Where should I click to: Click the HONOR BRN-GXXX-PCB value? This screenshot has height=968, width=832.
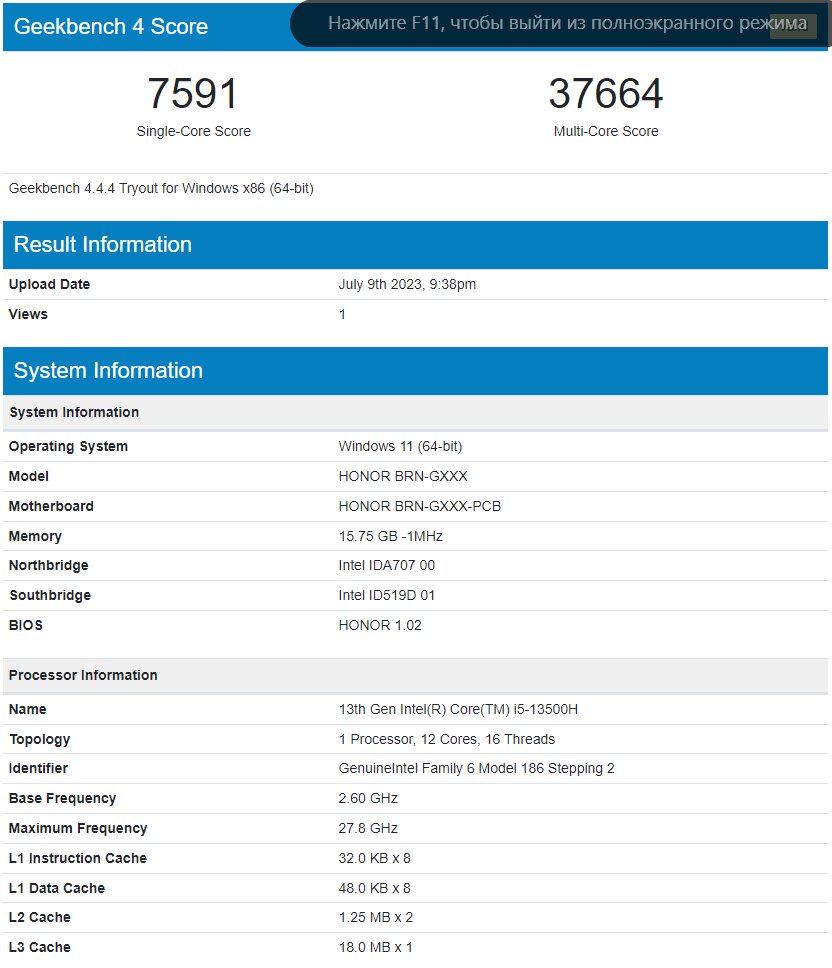420,506
